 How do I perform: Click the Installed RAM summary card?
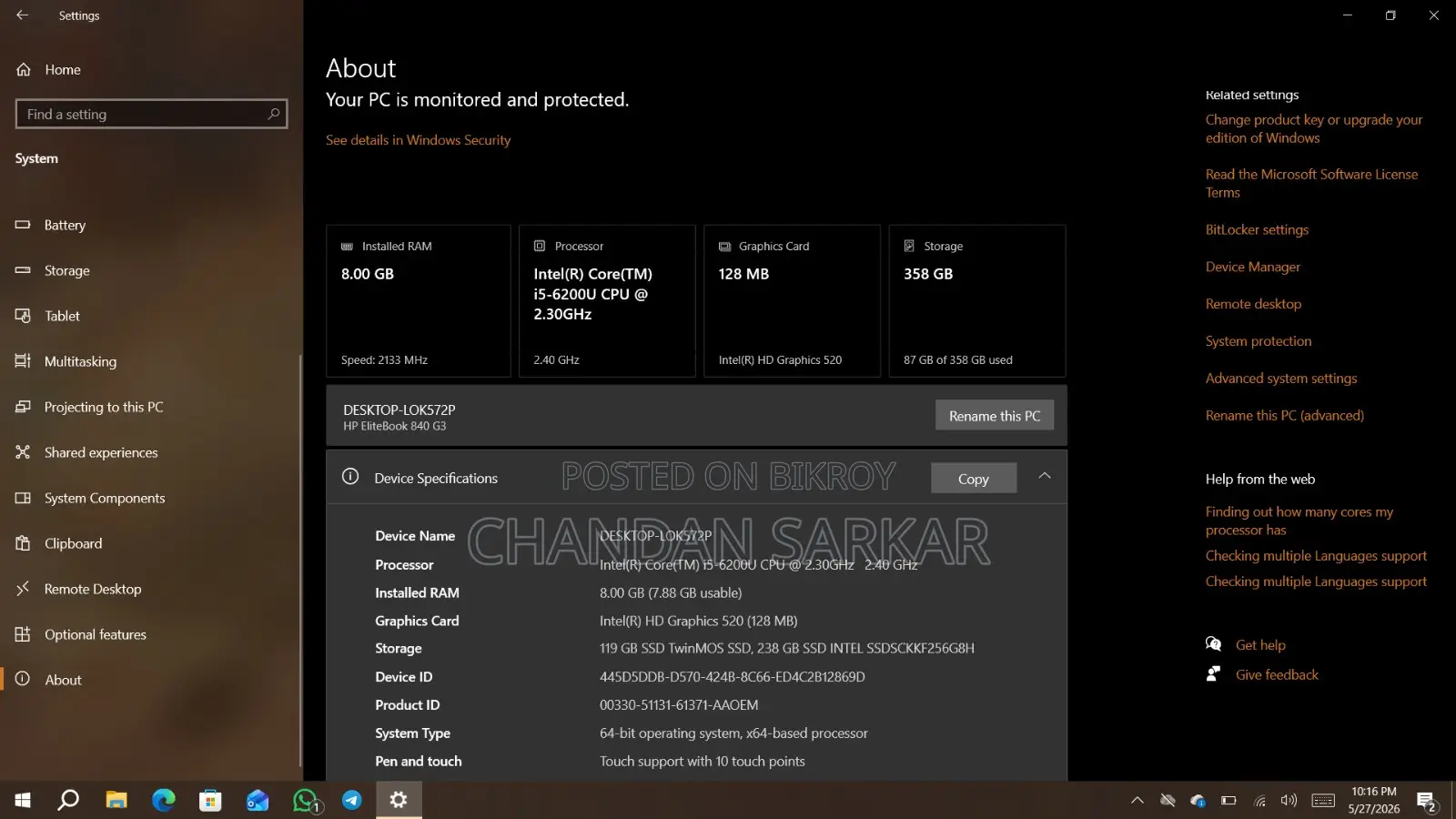419,301
